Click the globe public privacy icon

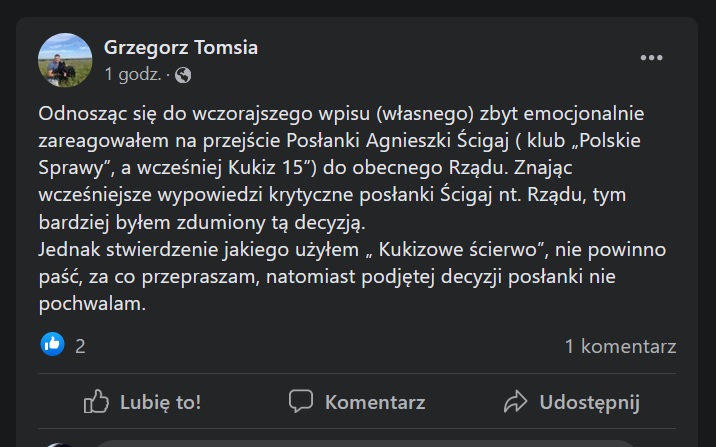183,74
